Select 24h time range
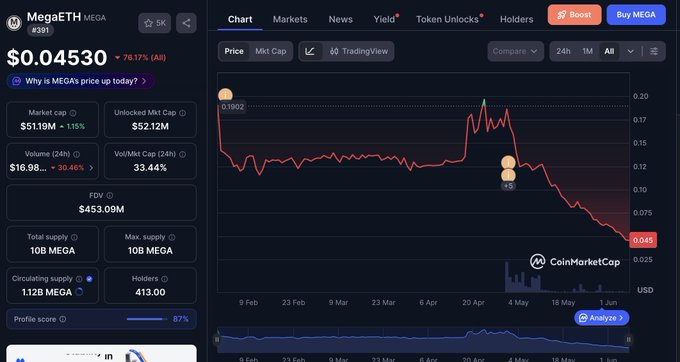Screen dimensions: 680x362 click(563, 51)
